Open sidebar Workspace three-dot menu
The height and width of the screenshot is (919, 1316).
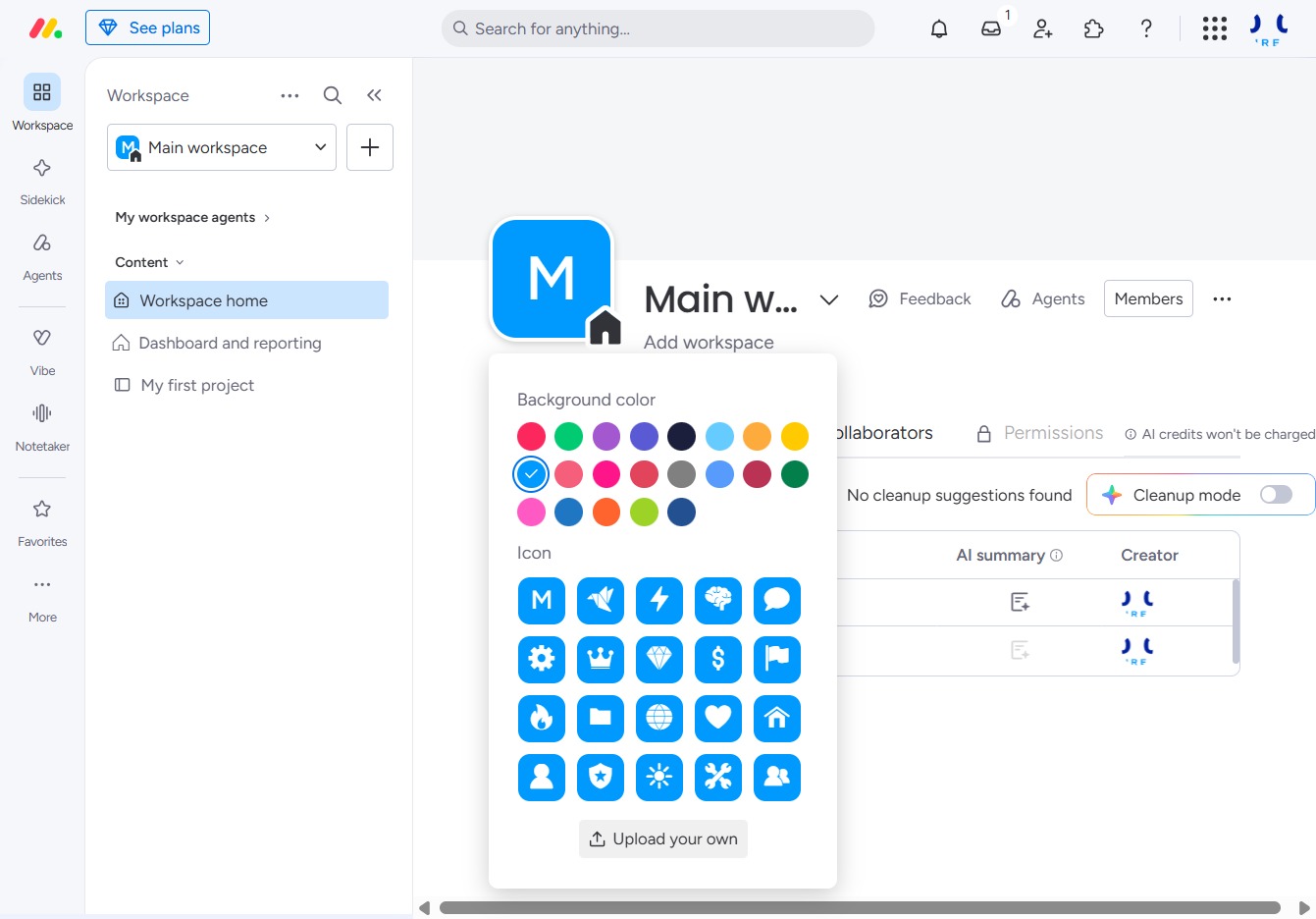point(290,95)
